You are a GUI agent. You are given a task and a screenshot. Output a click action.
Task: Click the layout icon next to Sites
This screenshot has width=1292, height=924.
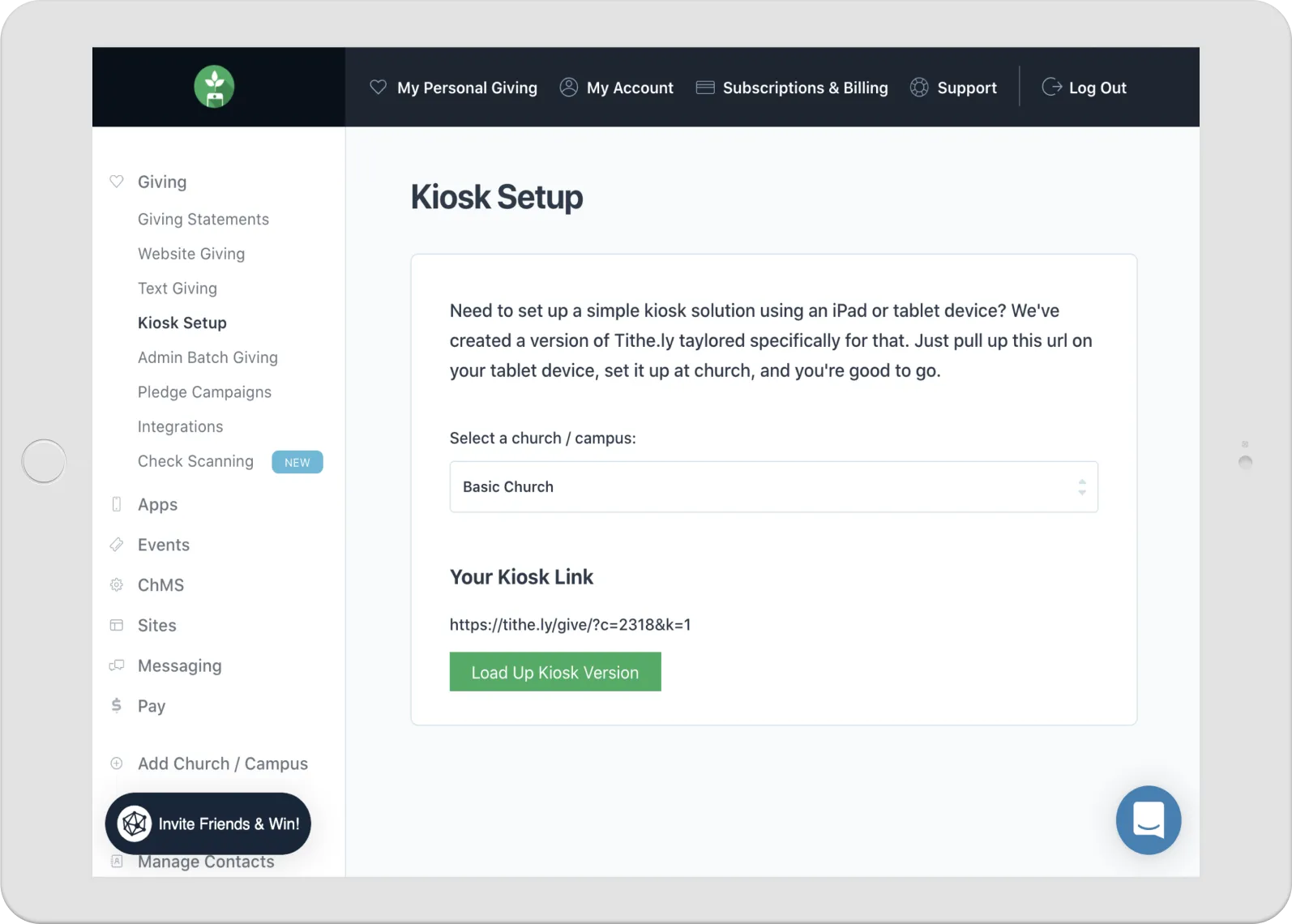117,625
